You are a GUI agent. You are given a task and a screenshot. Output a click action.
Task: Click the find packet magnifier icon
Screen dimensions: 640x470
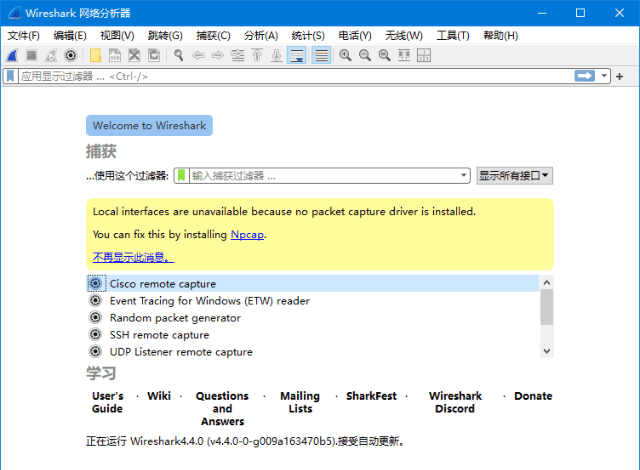[178, 55]
